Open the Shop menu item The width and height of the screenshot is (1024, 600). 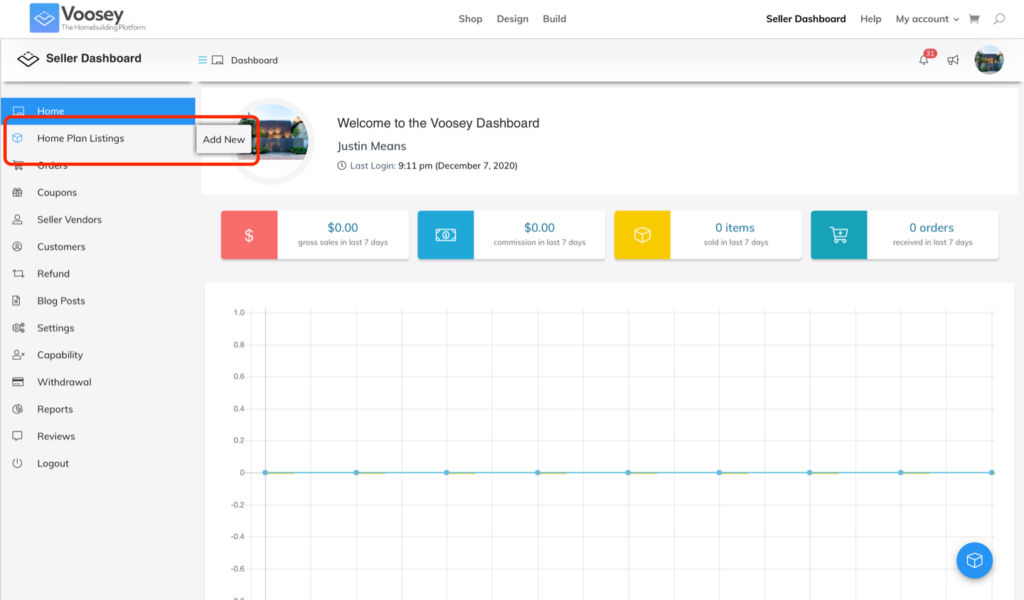coord(470,19)
